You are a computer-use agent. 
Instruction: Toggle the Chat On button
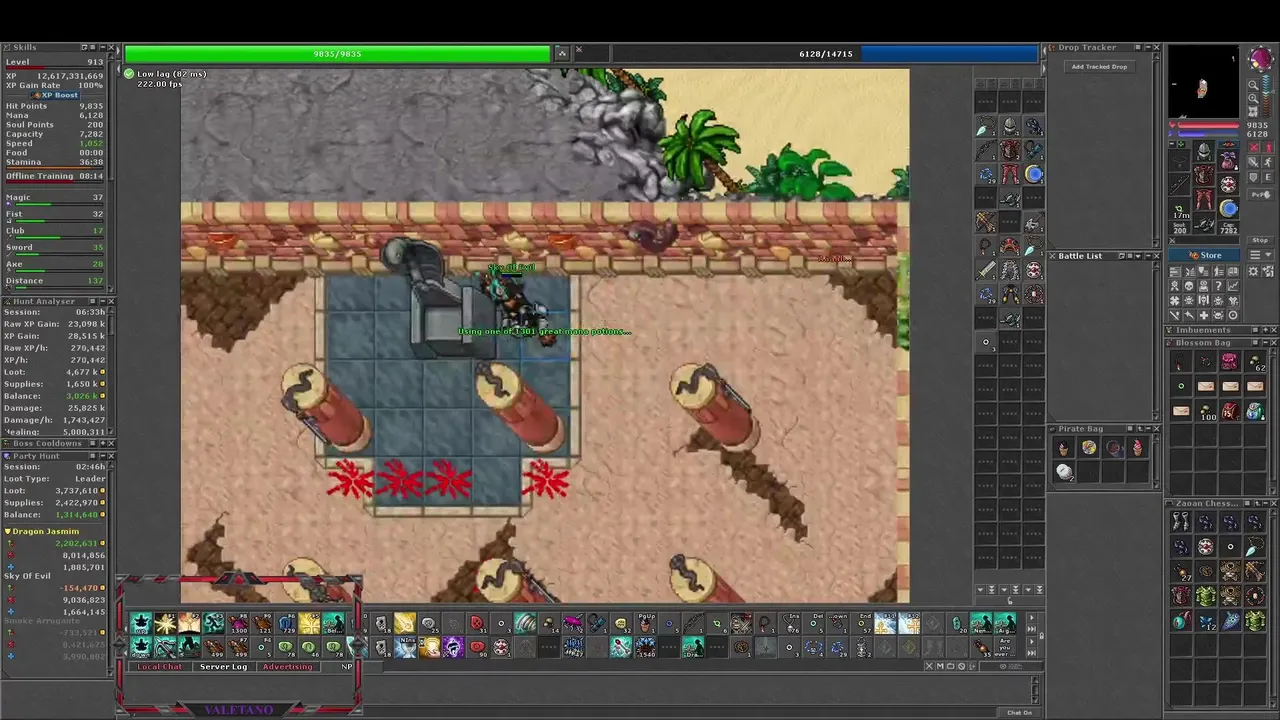(x=1019, y=712)
